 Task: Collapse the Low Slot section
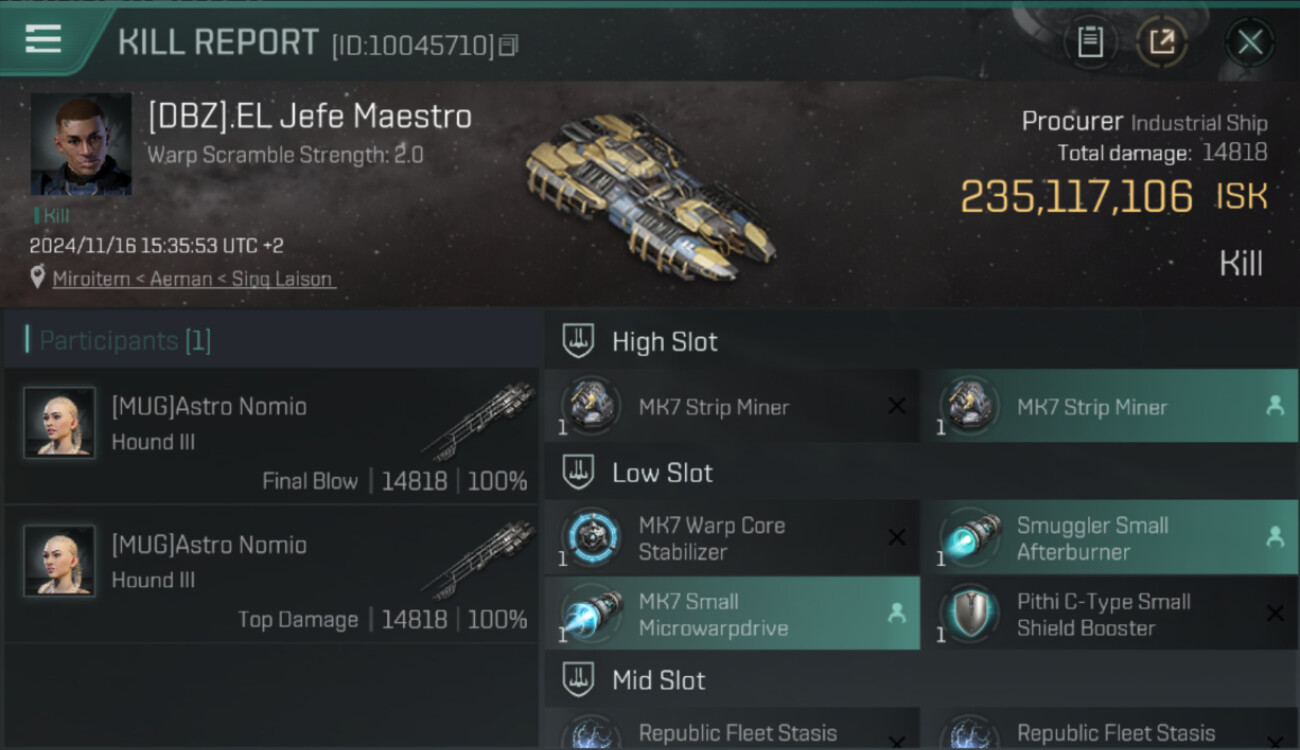(x=662, y=473)
